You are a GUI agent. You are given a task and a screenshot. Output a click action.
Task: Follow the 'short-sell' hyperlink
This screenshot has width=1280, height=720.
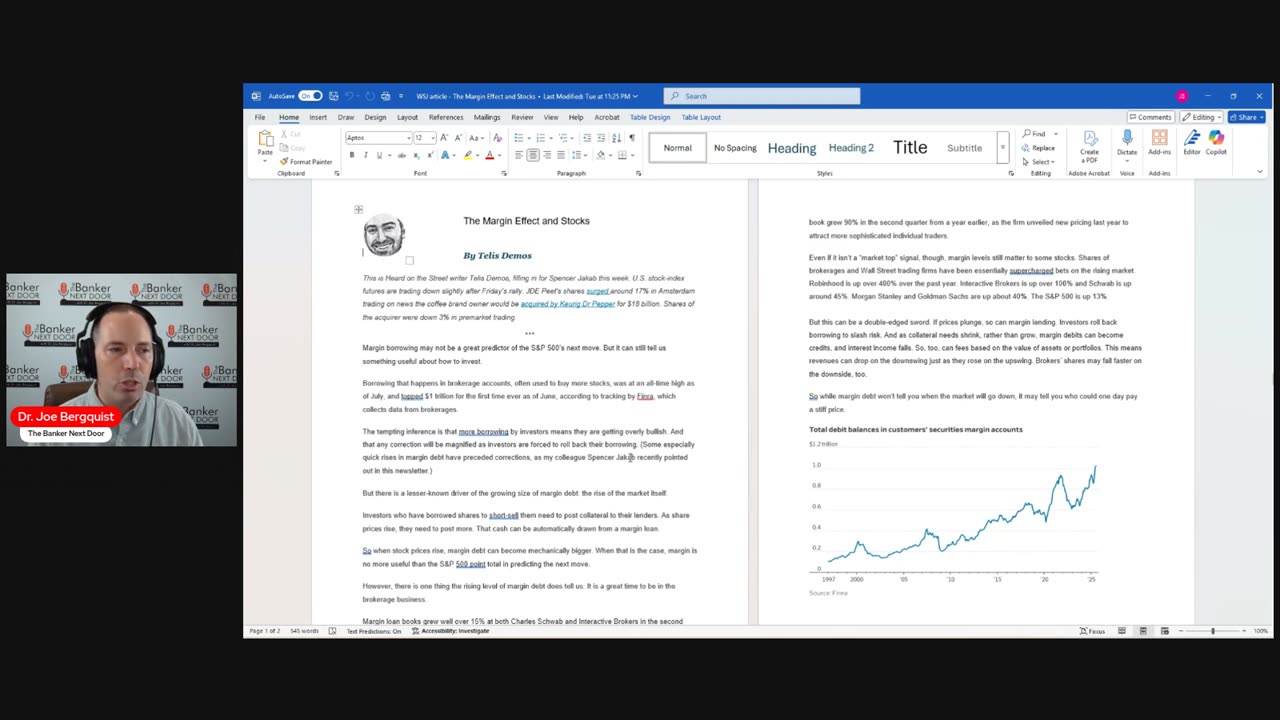coord(504,515)
